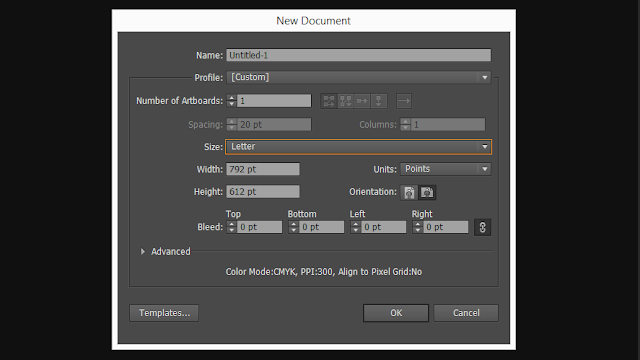
Task: Open the Units dropdown showing Points
Action: click(445, 169)
